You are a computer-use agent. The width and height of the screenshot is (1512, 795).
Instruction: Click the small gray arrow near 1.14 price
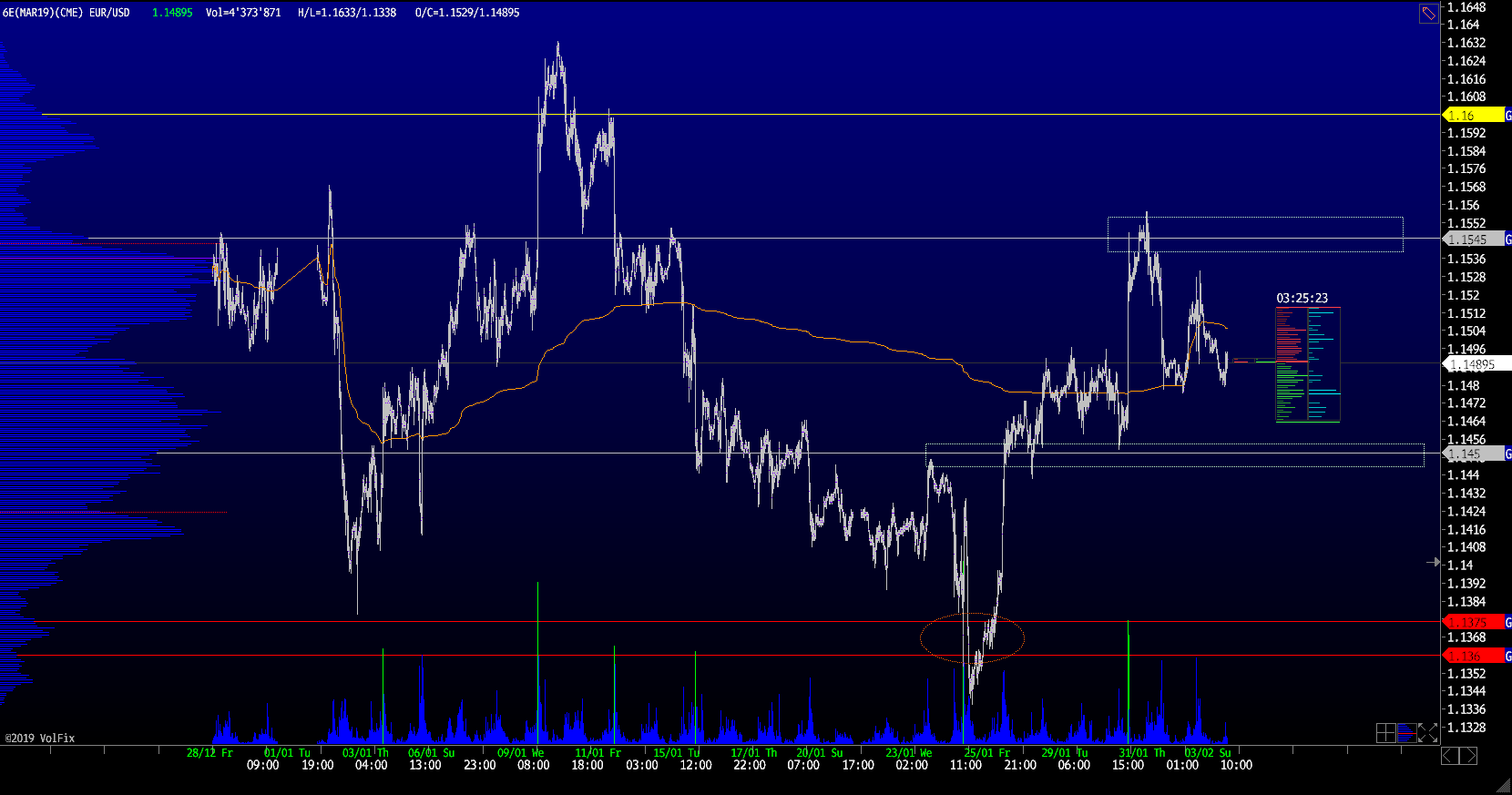point(1433,563)
